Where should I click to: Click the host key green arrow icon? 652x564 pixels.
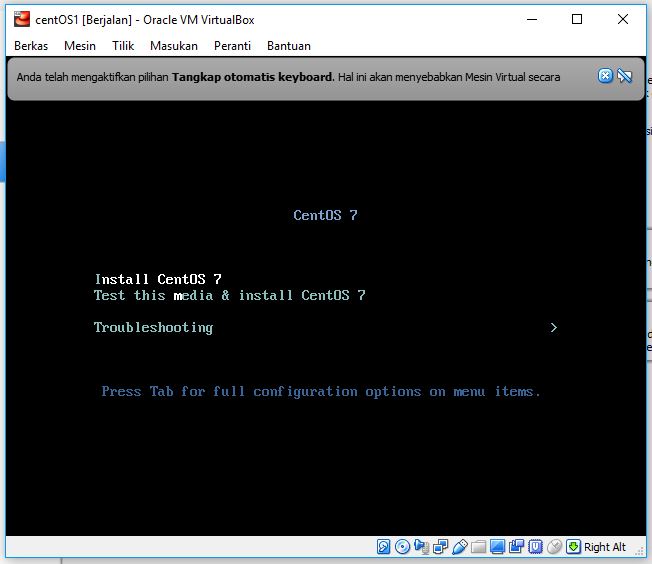[573, 547]
